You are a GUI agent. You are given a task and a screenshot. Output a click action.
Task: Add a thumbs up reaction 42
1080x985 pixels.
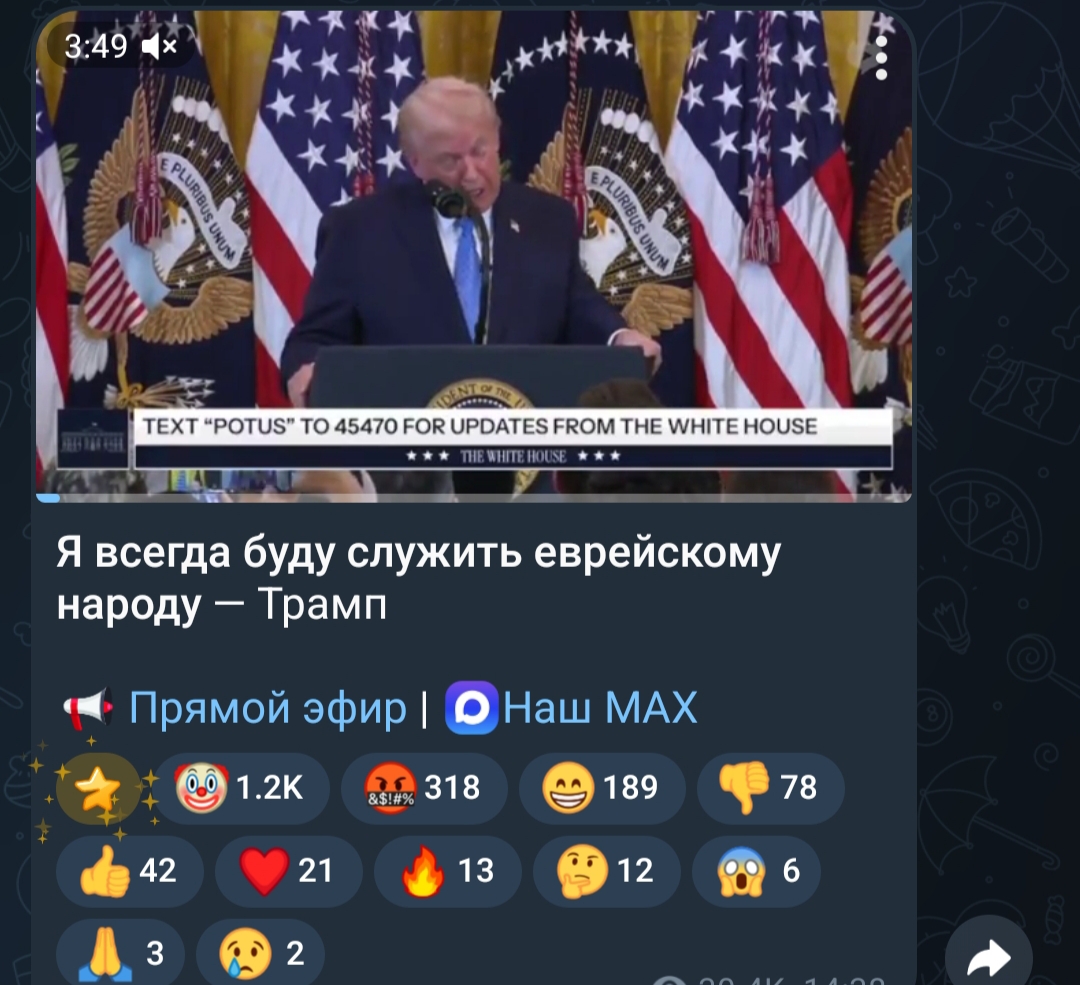pos(129,871)
